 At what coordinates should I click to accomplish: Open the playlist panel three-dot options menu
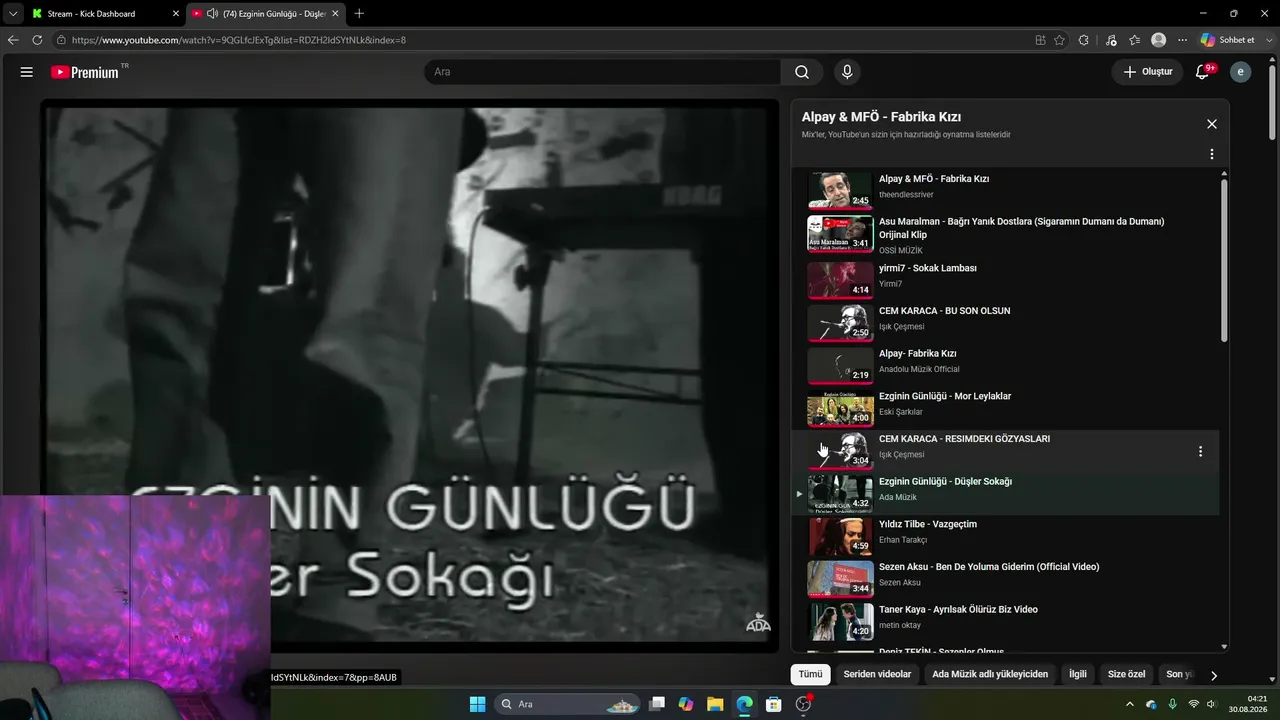(1211, 155)
